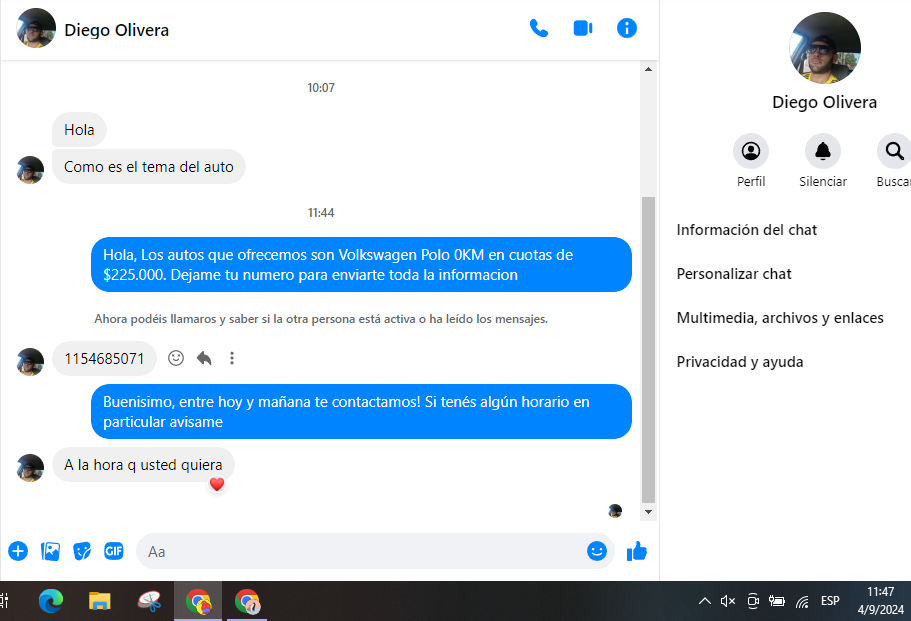Switch to the first Chrome taskbar window
This screenshot has width=911, height=621.
[198, 601]
